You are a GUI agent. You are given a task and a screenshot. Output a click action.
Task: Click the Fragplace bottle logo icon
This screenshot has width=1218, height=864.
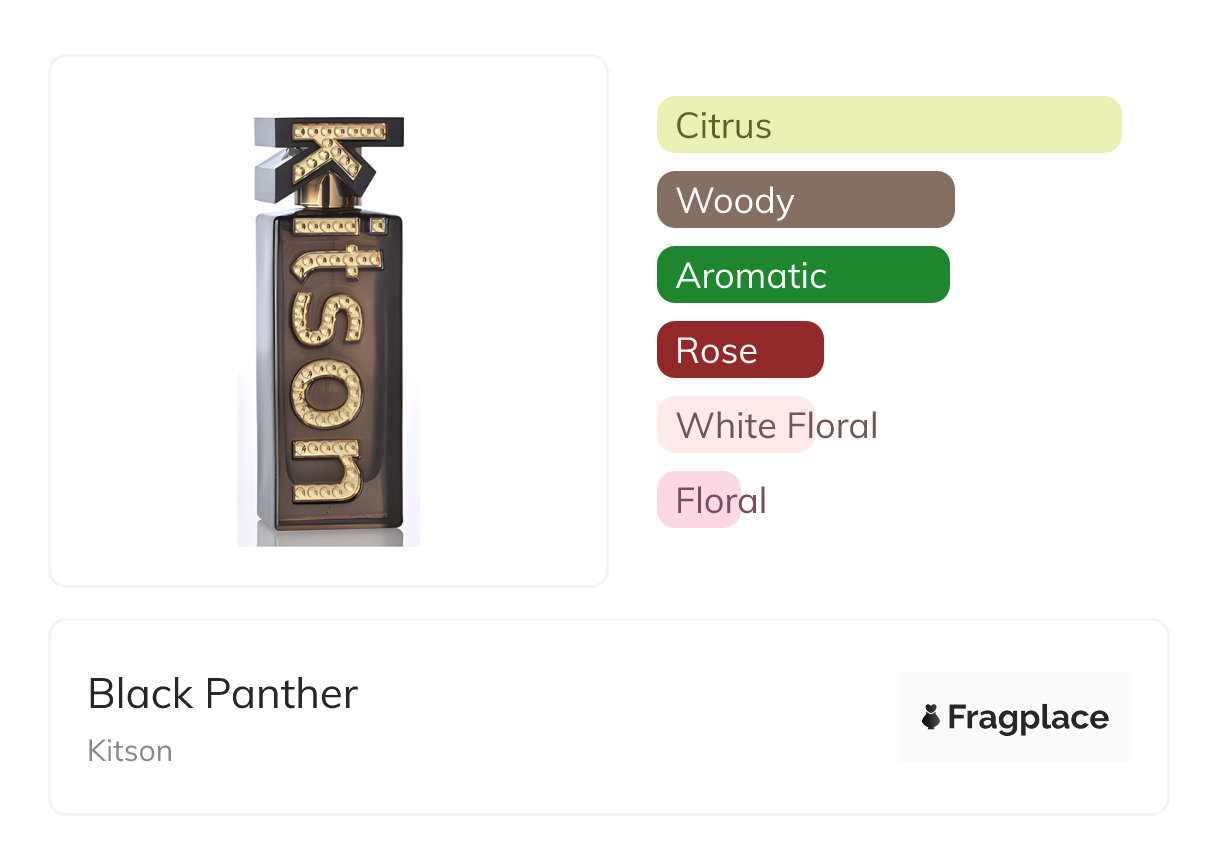tap(931, 717)
